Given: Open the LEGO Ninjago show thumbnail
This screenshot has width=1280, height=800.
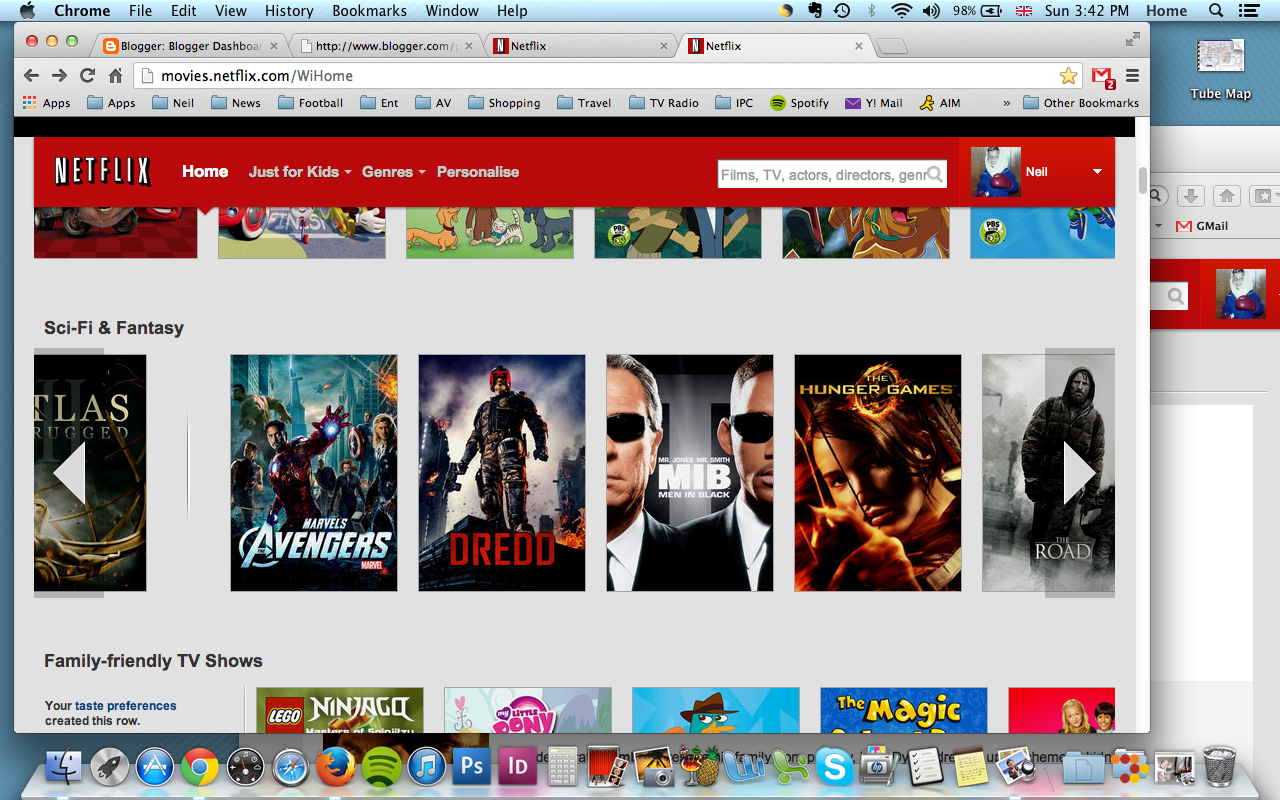Looking at the screenshot, I should 340,709.
